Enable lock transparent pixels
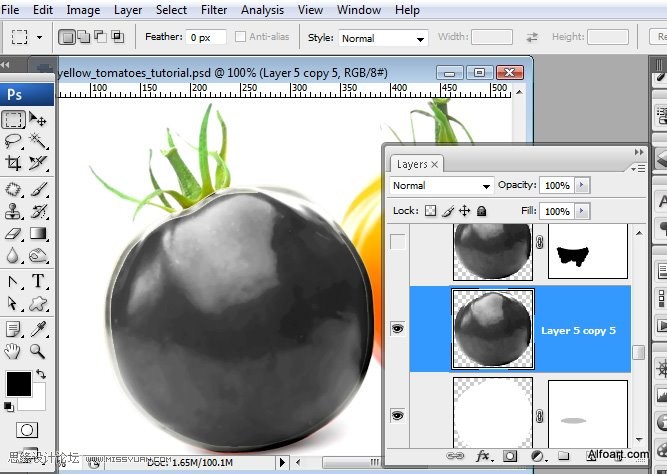This screenshot has height=474, width=667. point(431,211)
